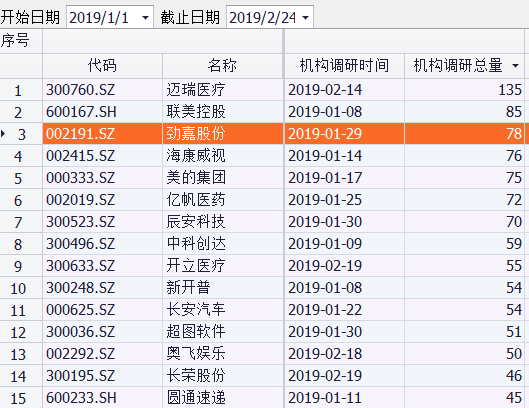This screenshot has height=408, width=529.
Task: Click survey date 2019-01-14 for 海康威视
Action: (x=325, y=156)
